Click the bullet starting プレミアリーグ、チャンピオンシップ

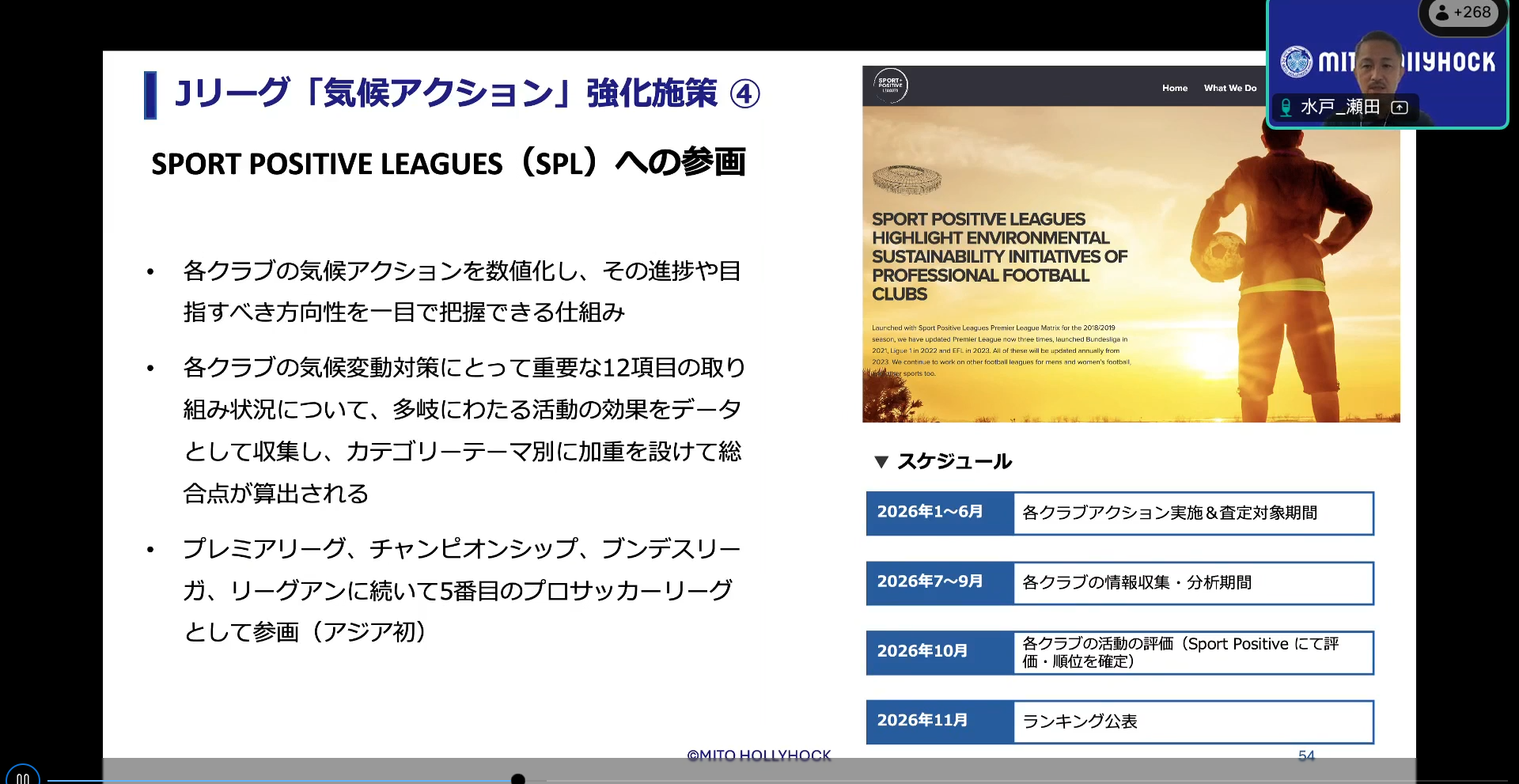click(x=462, y=590)
